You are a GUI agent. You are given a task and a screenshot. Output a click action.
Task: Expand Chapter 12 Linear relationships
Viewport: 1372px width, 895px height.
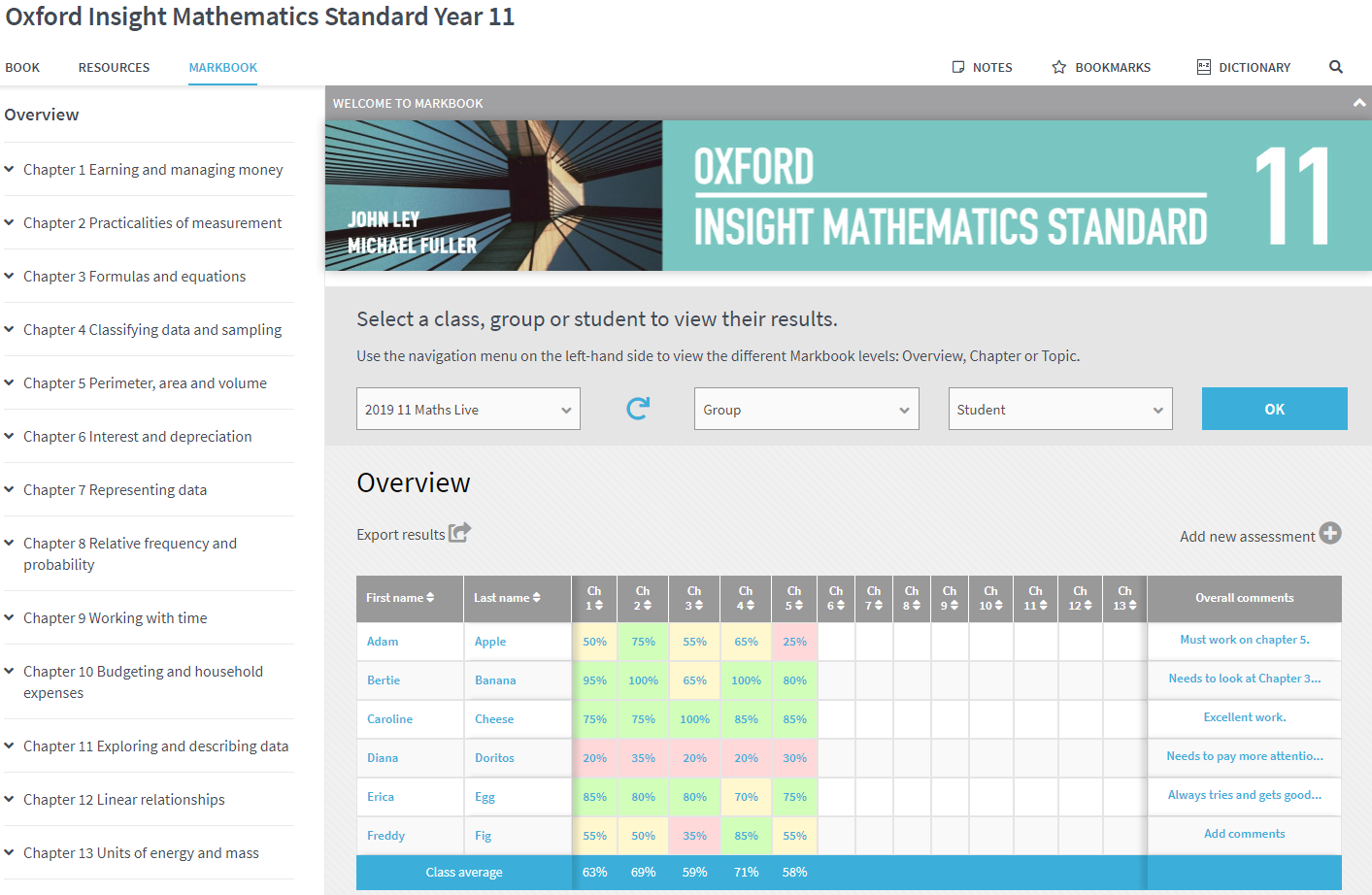(x=10, y=799)
